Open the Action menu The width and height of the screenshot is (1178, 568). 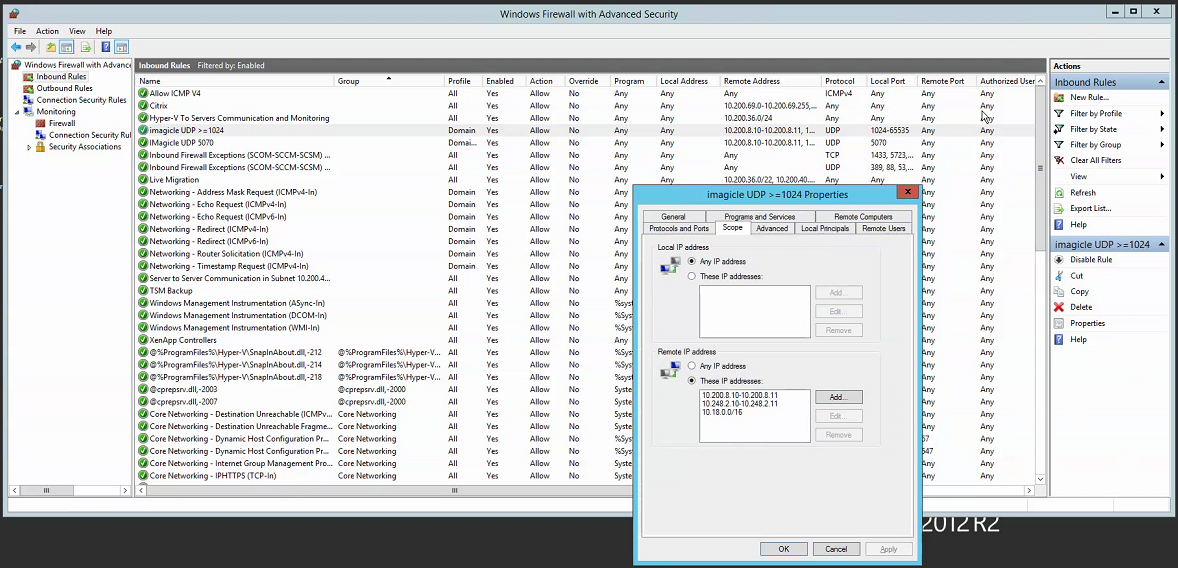[x=47, y=31]
